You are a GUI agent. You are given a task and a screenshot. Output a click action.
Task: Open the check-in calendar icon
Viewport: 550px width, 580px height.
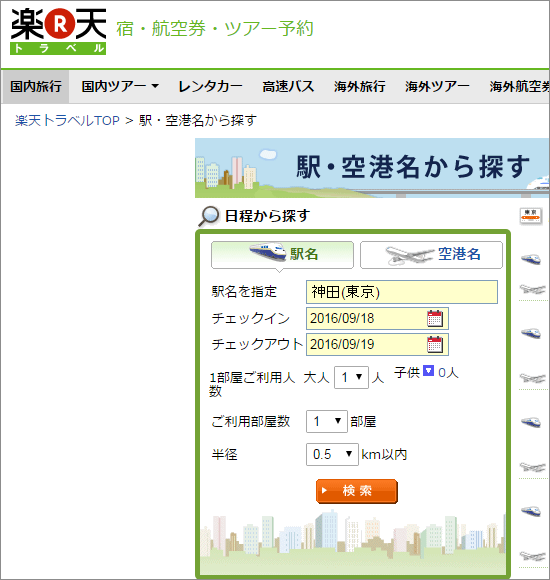click(x=435, y=318)
